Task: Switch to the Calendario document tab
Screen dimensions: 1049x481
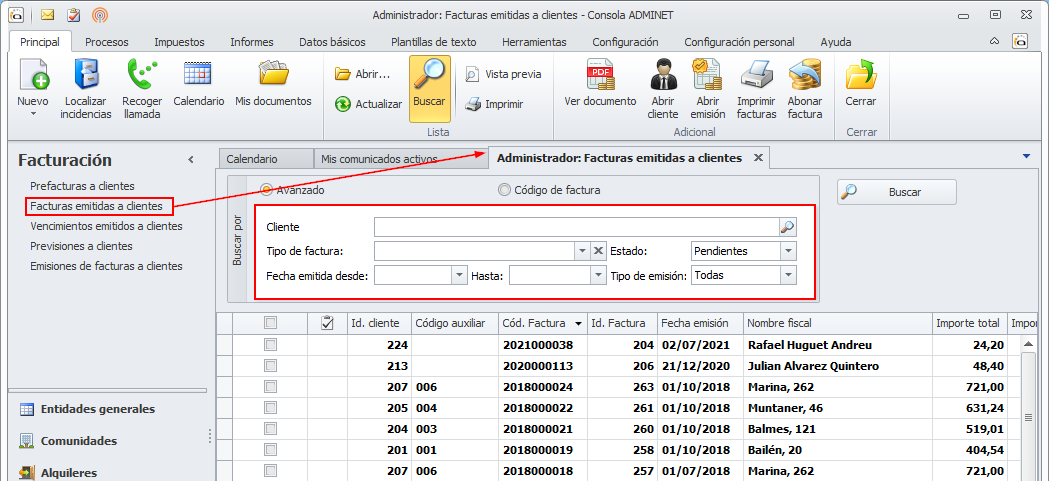Action: pos(266,159)
